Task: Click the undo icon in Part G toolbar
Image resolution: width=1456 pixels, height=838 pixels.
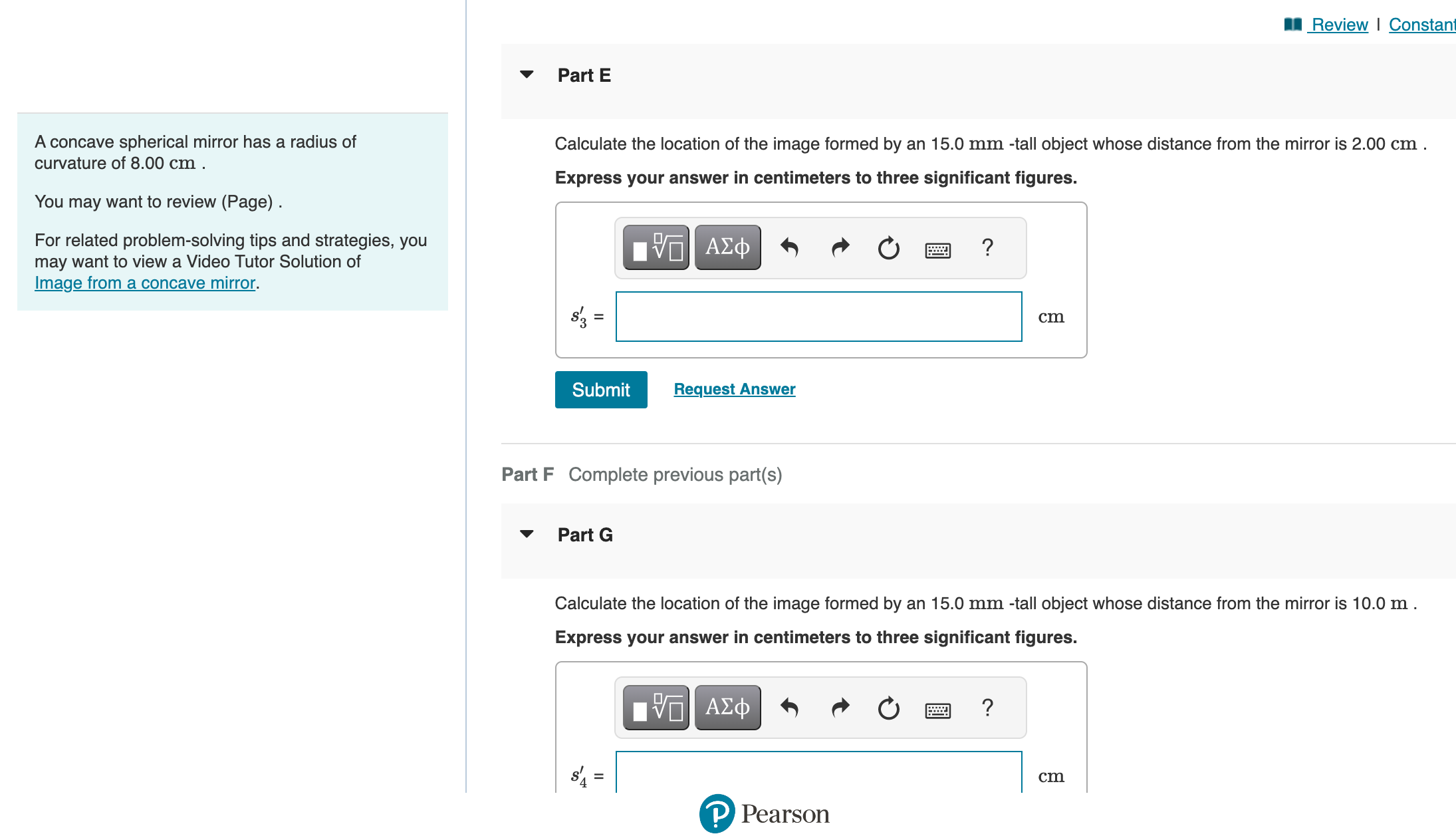Action: (790, 707)
